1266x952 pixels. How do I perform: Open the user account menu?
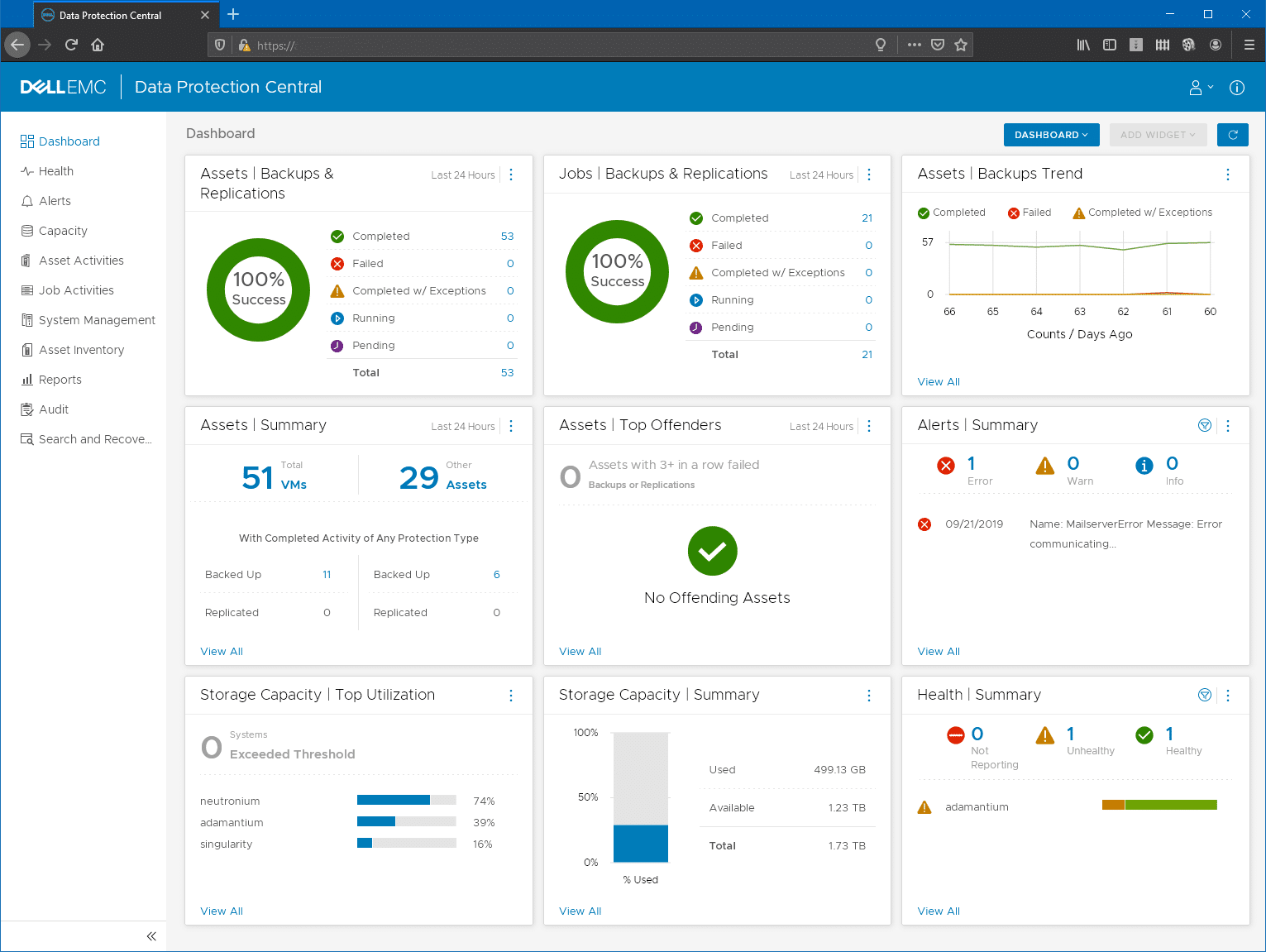(1201, 88)
